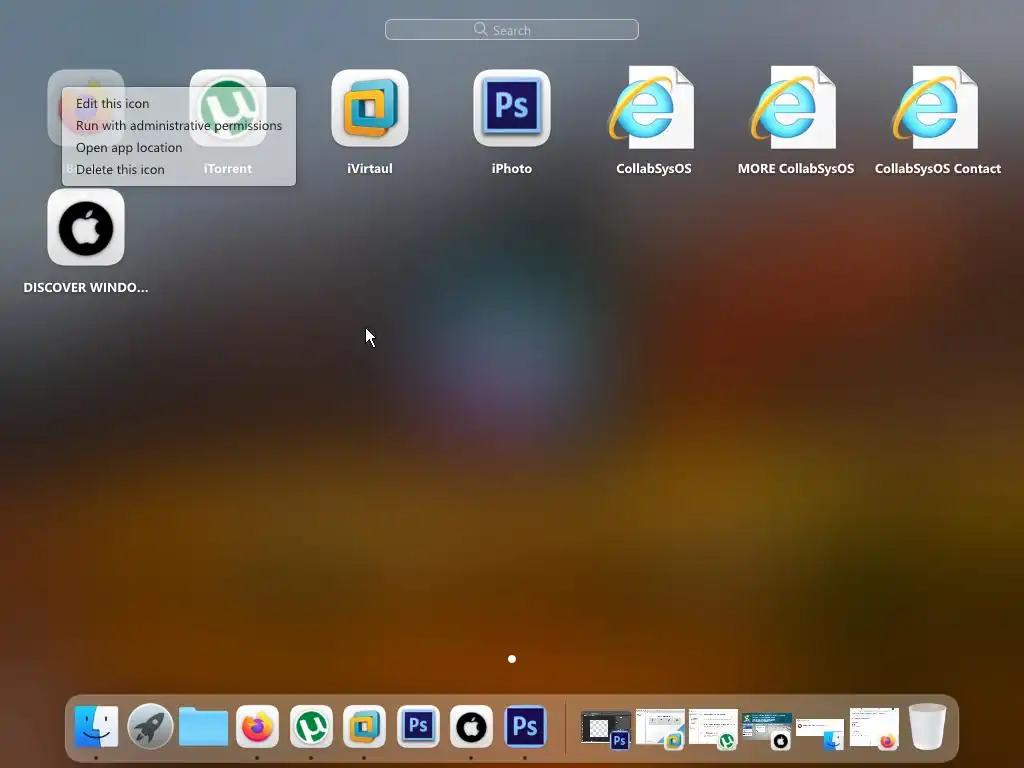Click the 'CollabSysOS Contact' label text
The width and height of the screenshot is (1024, 768).
pyautogui.click(x=937, y=168)
